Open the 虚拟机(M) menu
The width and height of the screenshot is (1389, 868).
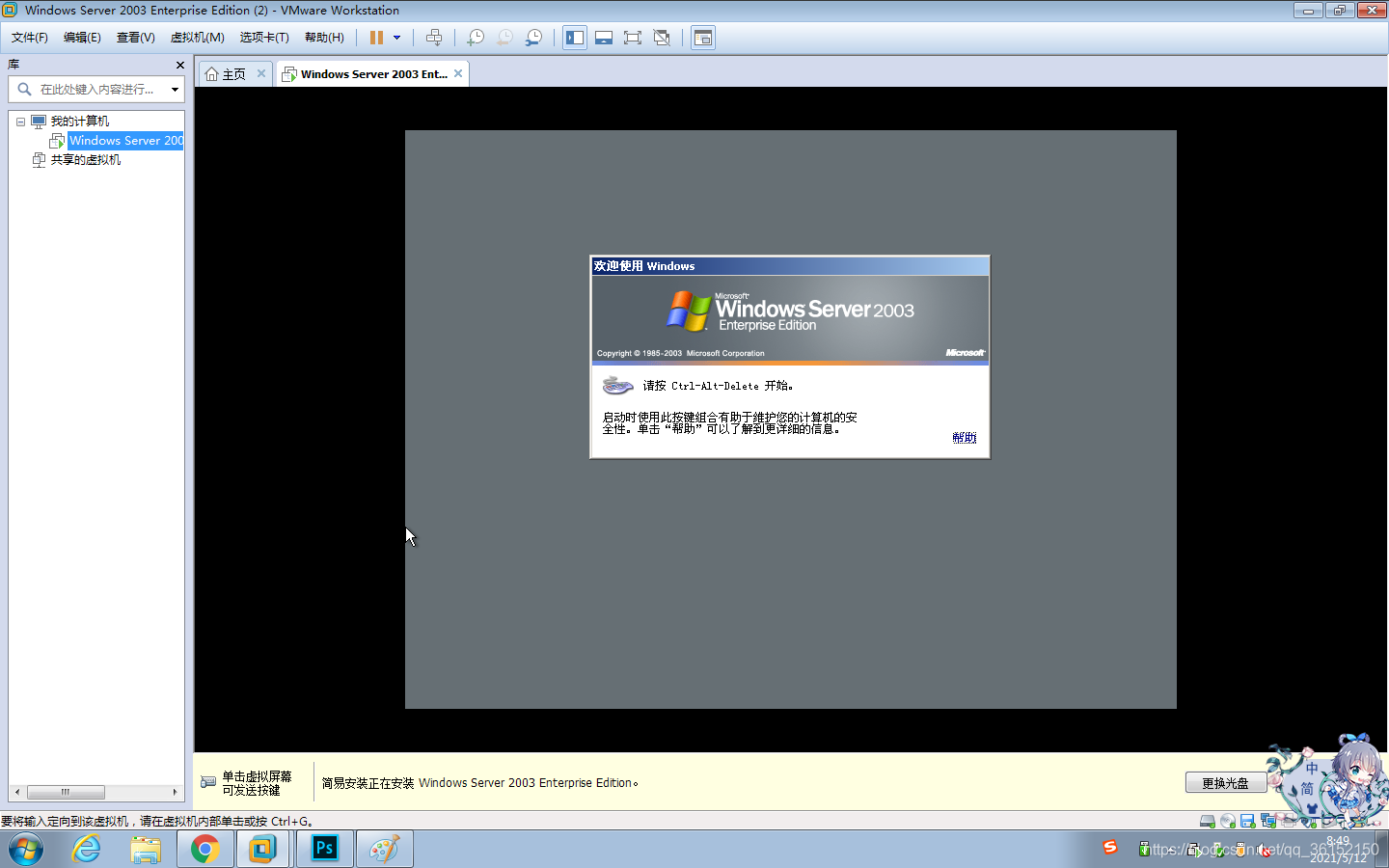point(198,38)
